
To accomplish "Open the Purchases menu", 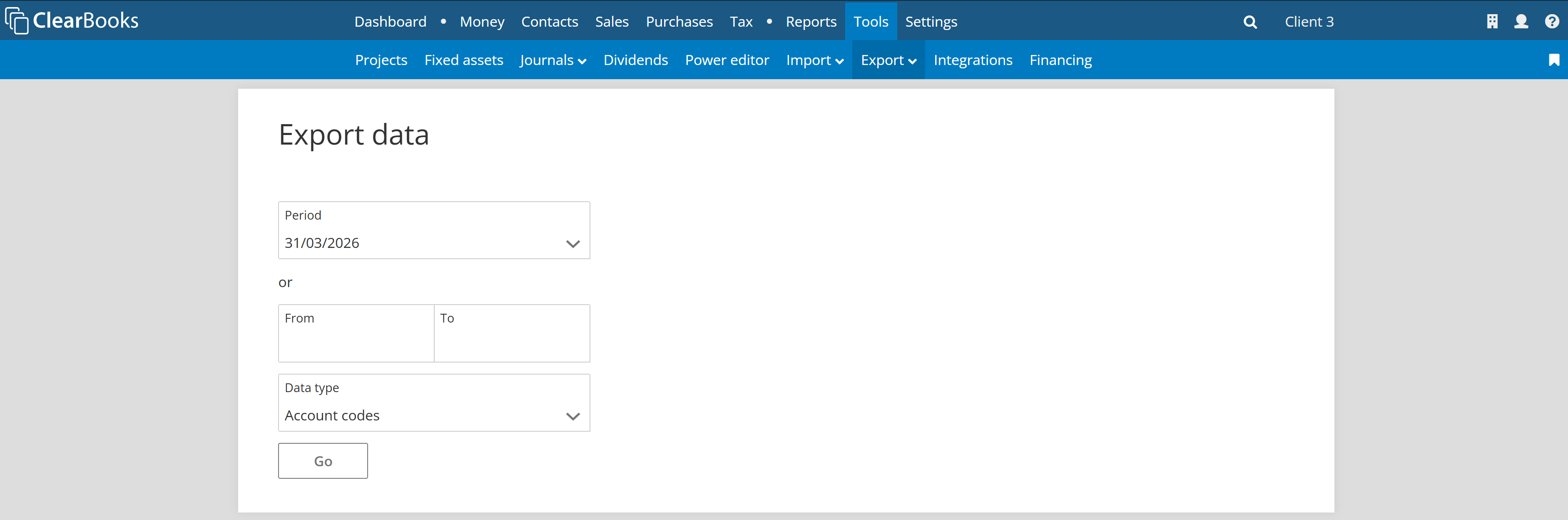I will click(x=679, y=22).
